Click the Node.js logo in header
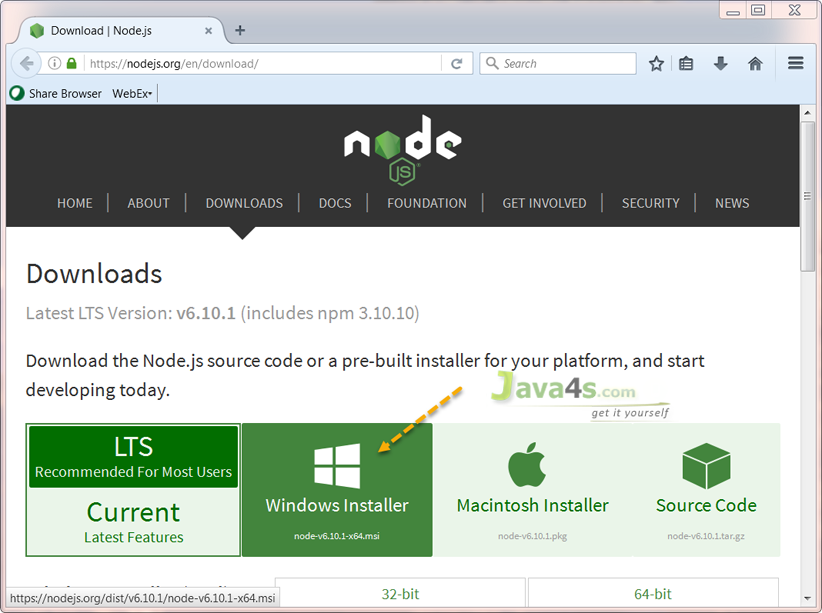This screenshot has height=613, width=822. (403, 150)
